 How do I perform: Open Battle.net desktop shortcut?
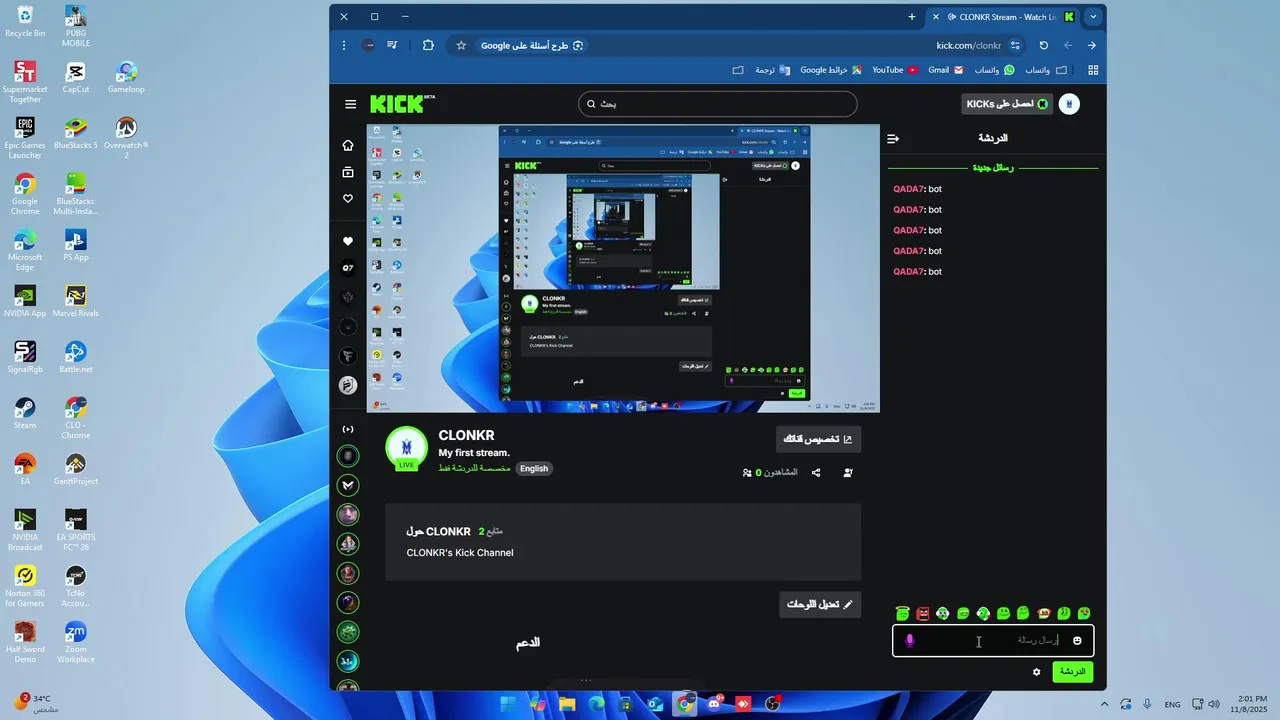76,357
